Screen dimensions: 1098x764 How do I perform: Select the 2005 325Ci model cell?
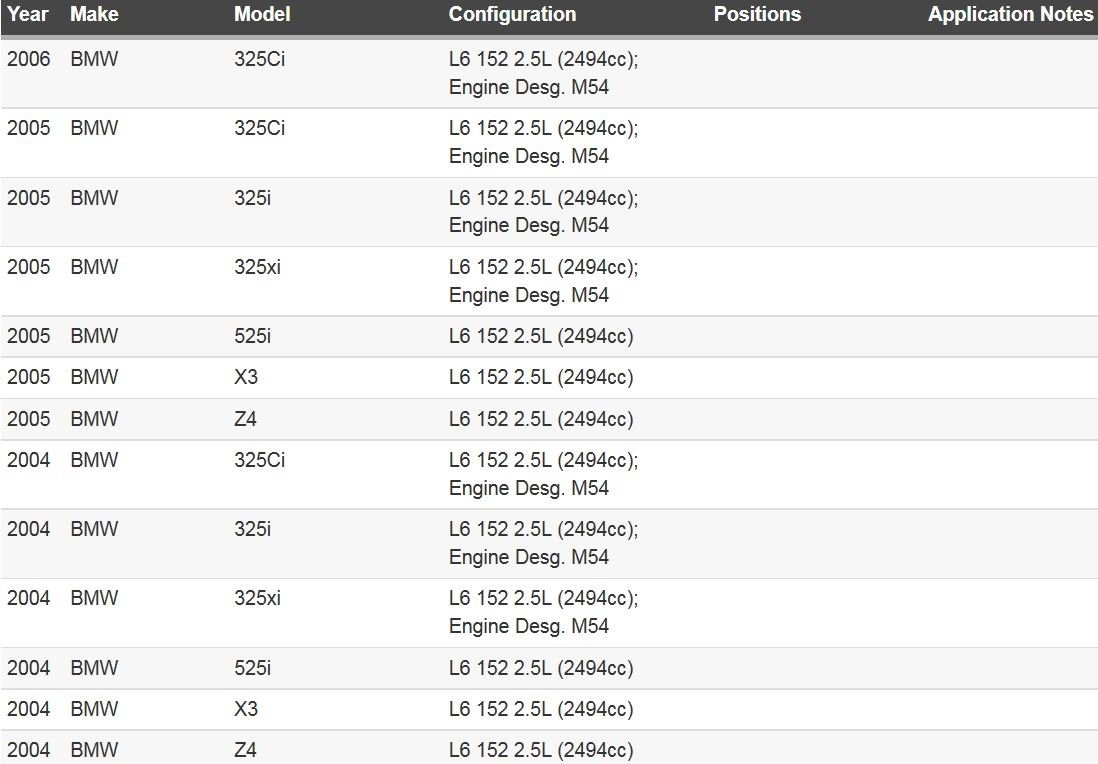259,128
